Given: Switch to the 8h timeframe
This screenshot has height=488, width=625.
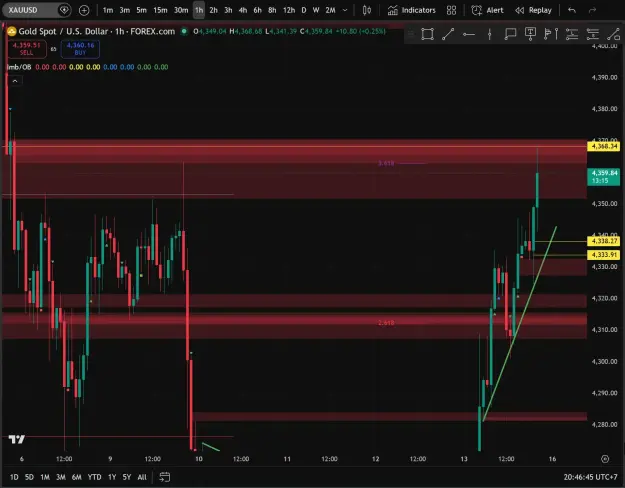Looking at the screenshot, I should pos(272,10).
